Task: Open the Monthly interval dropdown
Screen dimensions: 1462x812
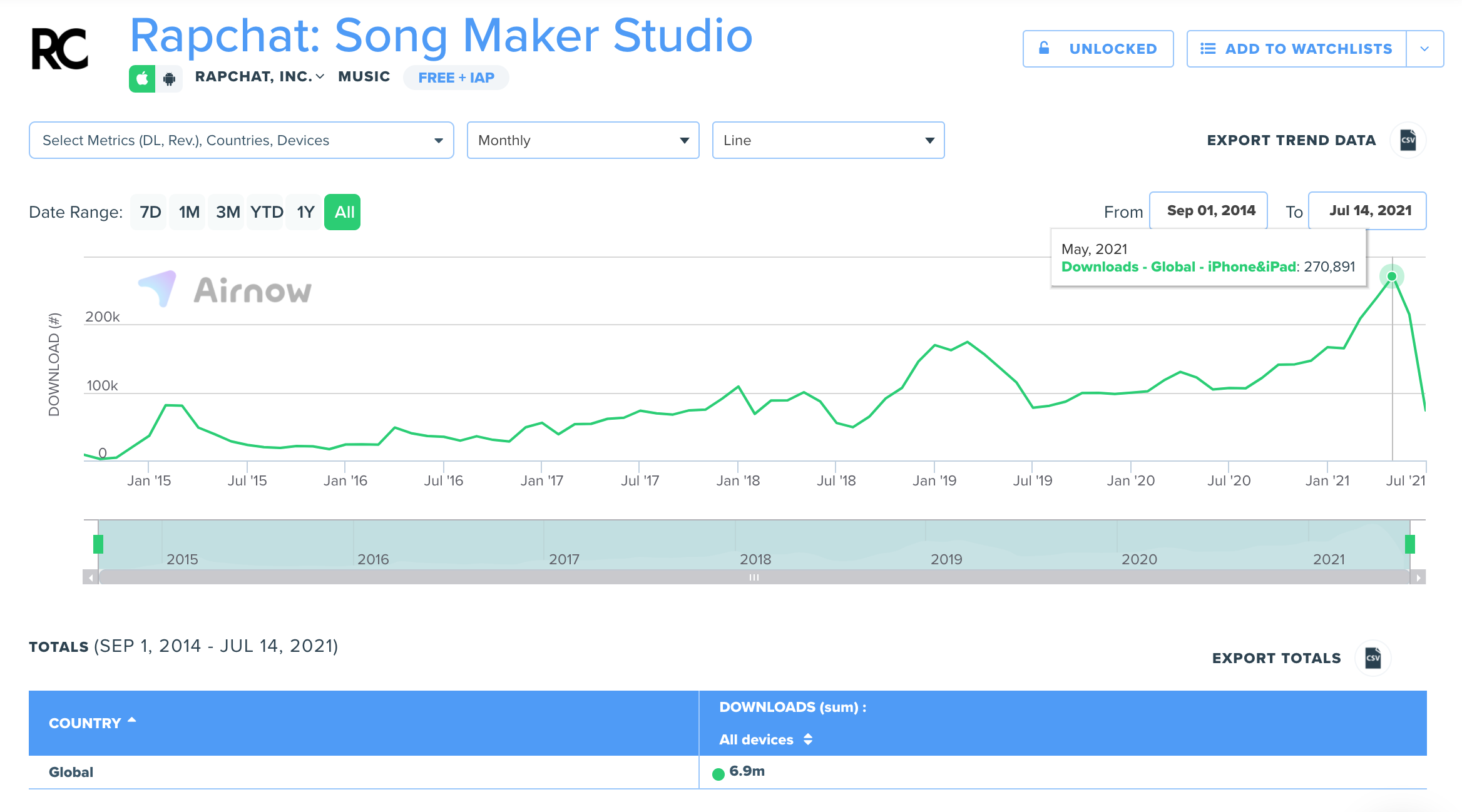Action: point(583,140)
